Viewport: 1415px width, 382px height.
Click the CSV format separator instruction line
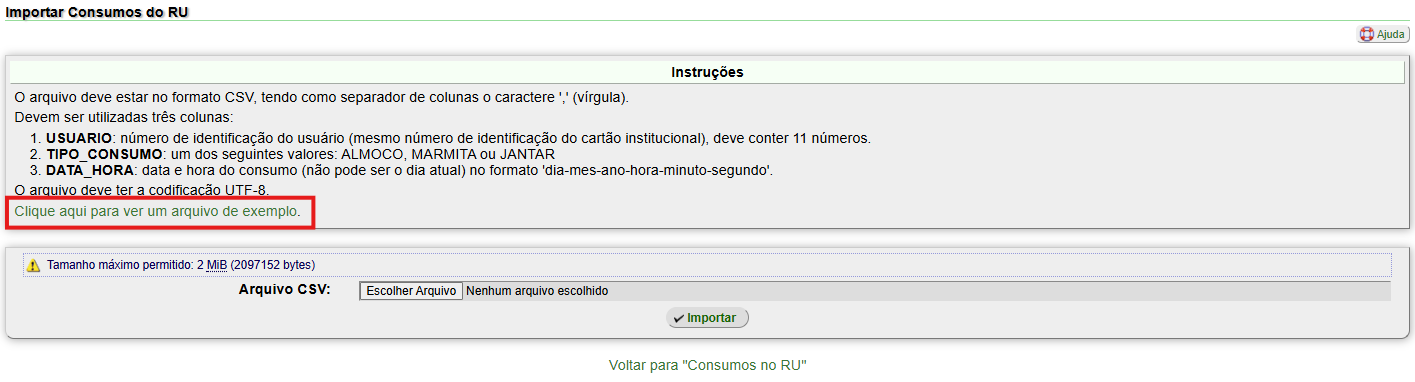pyautogui.click(x=321, y=97)
